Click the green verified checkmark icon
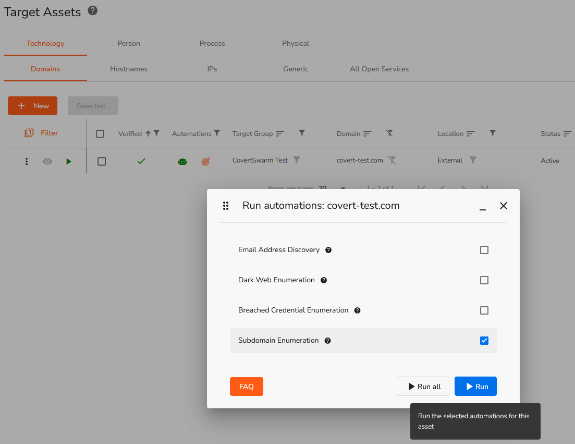Viewport: 575px width, 444px height. point(141,161)
